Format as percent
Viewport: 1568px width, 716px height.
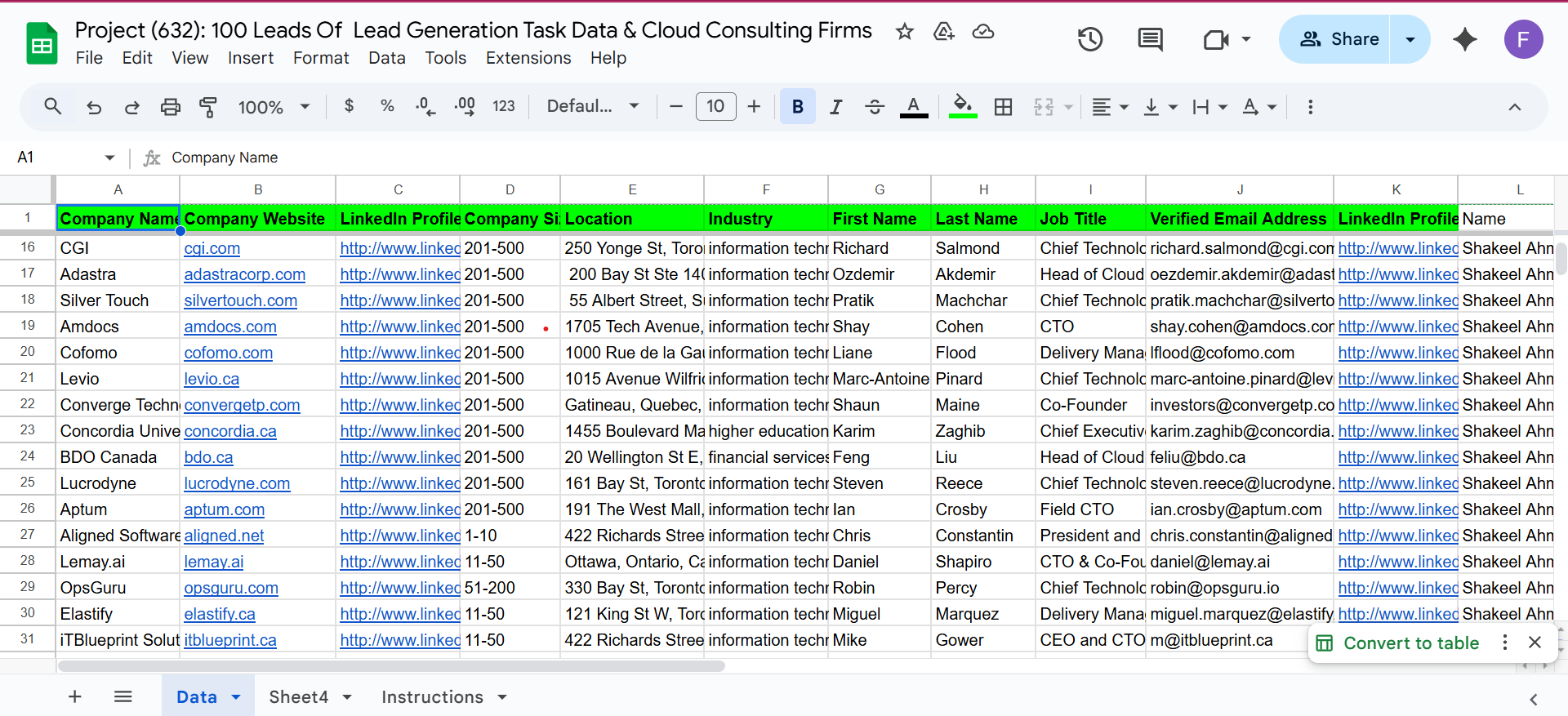(x=387, y=107)
